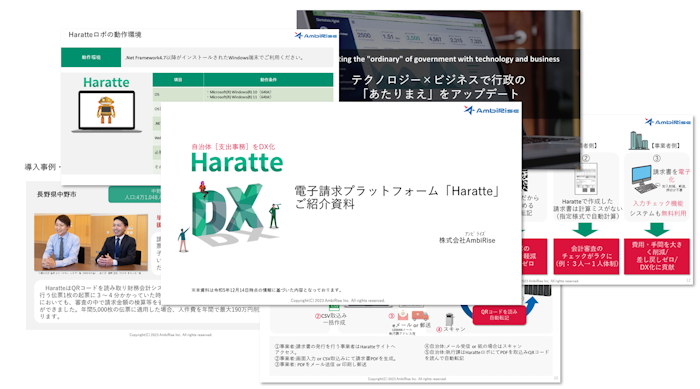Click red box 費用・手間を大きく削減
This screenshot has height=389, width=700.
pos(657,256)
